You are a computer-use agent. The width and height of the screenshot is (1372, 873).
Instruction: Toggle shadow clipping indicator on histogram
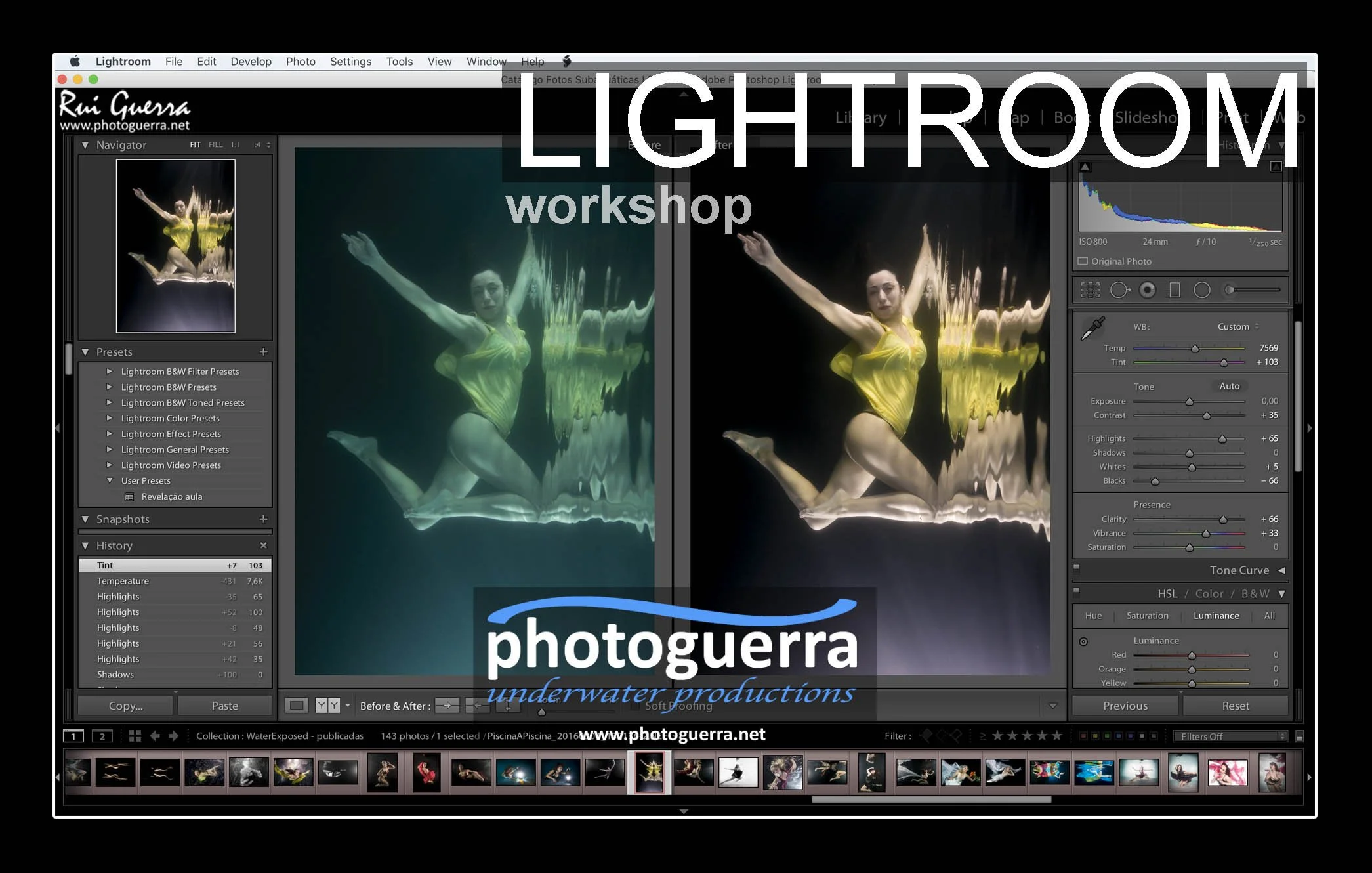point(1085,167)
